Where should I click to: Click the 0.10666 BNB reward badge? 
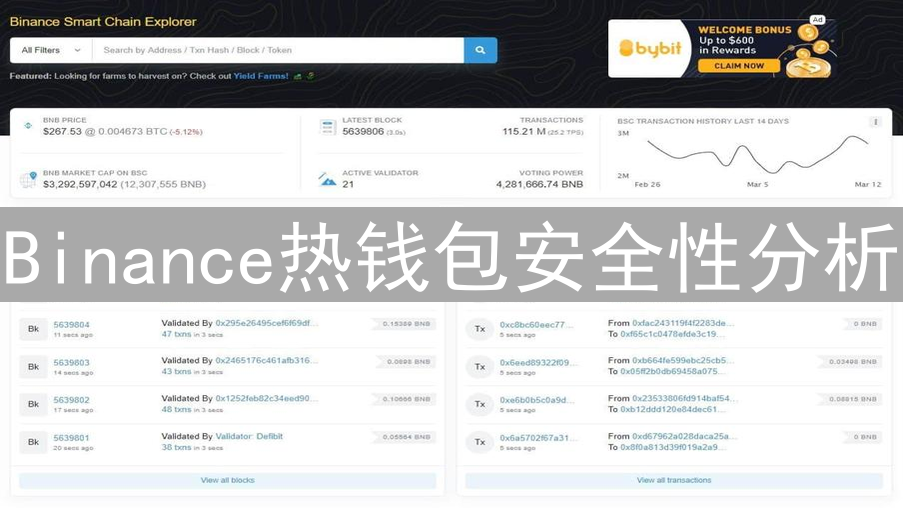(x=405, y=399)
